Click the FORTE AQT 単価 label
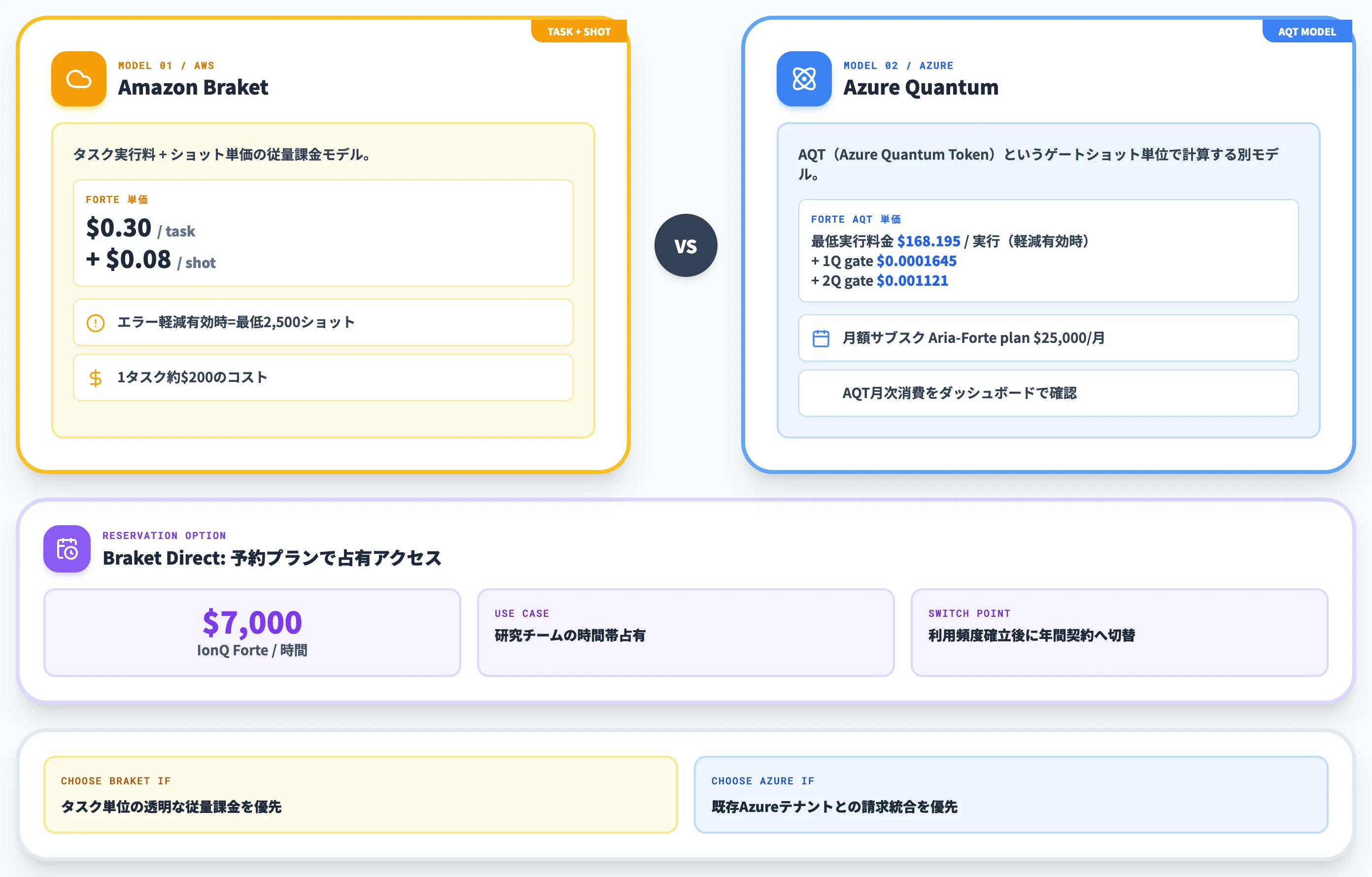 click(856, 219)
